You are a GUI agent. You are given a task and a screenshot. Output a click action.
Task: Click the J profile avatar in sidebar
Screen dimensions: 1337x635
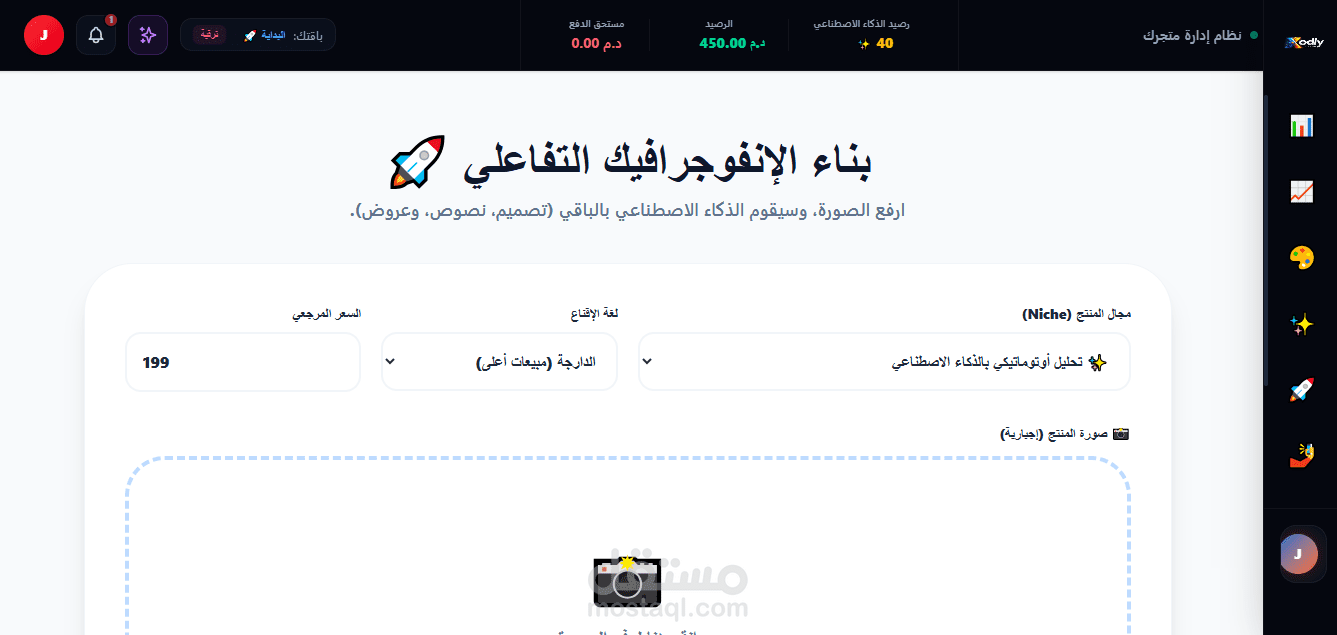(1299, 553)
